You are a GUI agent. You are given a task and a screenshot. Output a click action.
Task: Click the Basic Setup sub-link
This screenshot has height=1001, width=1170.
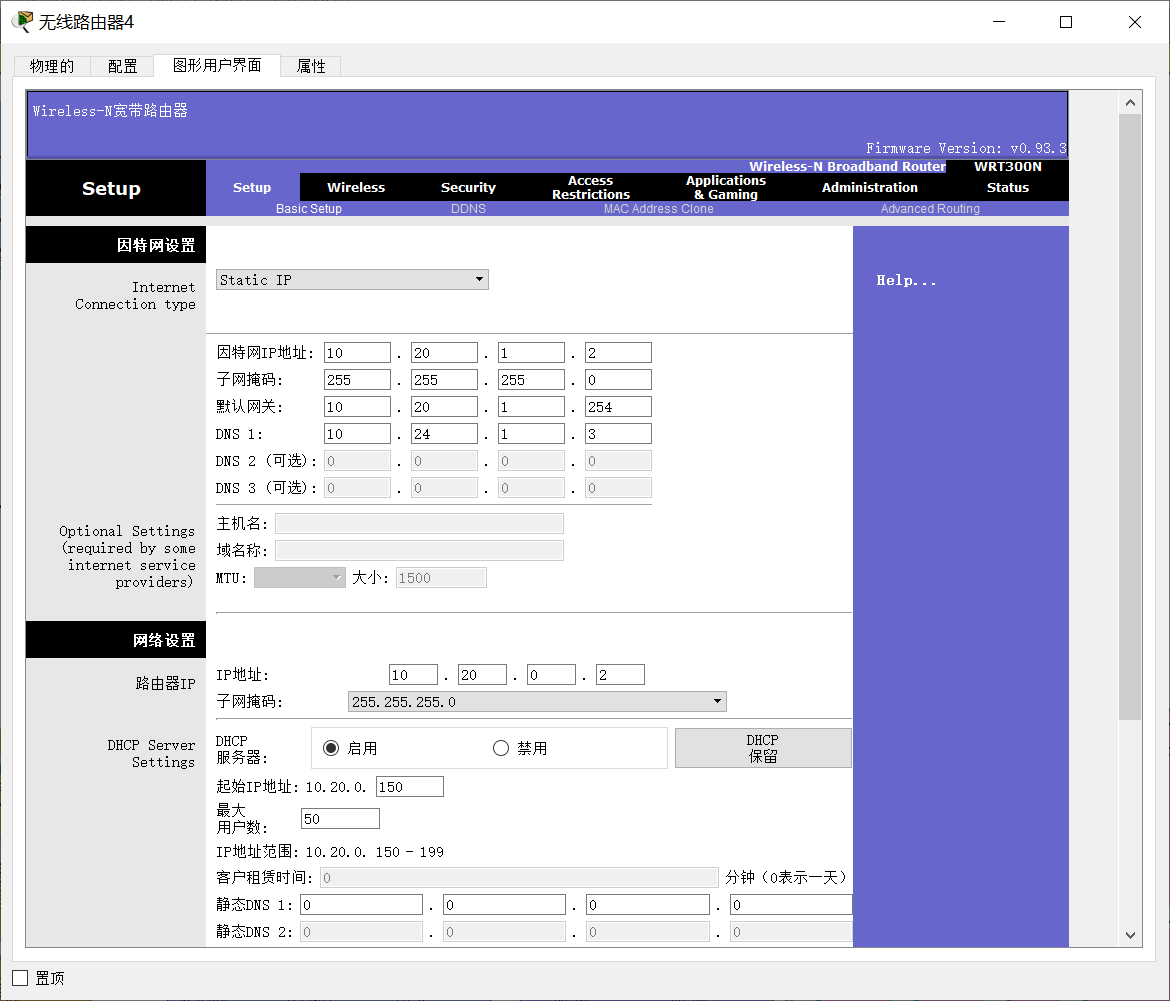coord(309,209)
